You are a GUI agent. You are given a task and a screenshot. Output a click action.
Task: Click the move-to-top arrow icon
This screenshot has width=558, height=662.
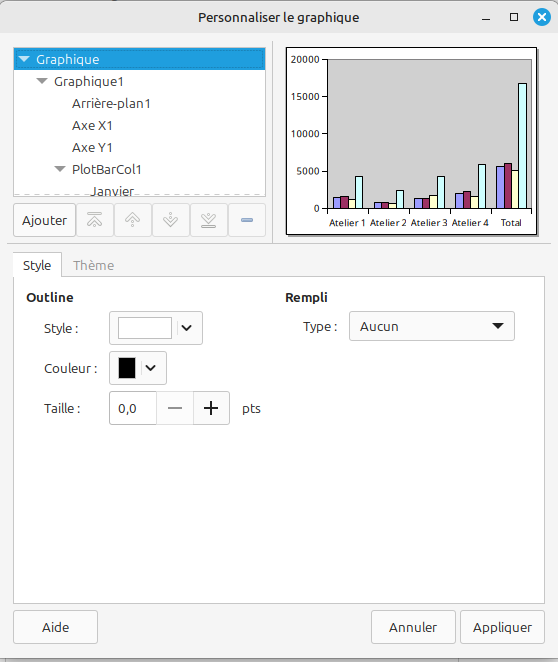tap(95, 220)
